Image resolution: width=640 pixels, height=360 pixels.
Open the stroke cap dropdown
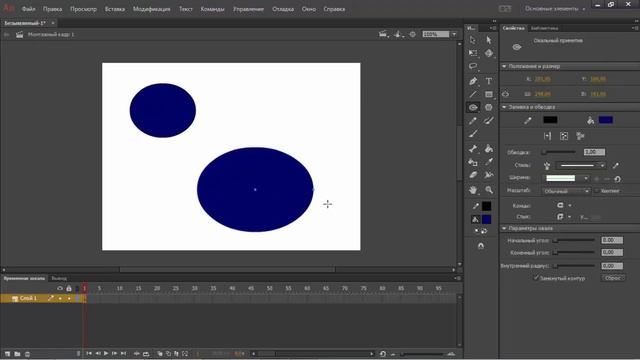[x=564, y=205]
